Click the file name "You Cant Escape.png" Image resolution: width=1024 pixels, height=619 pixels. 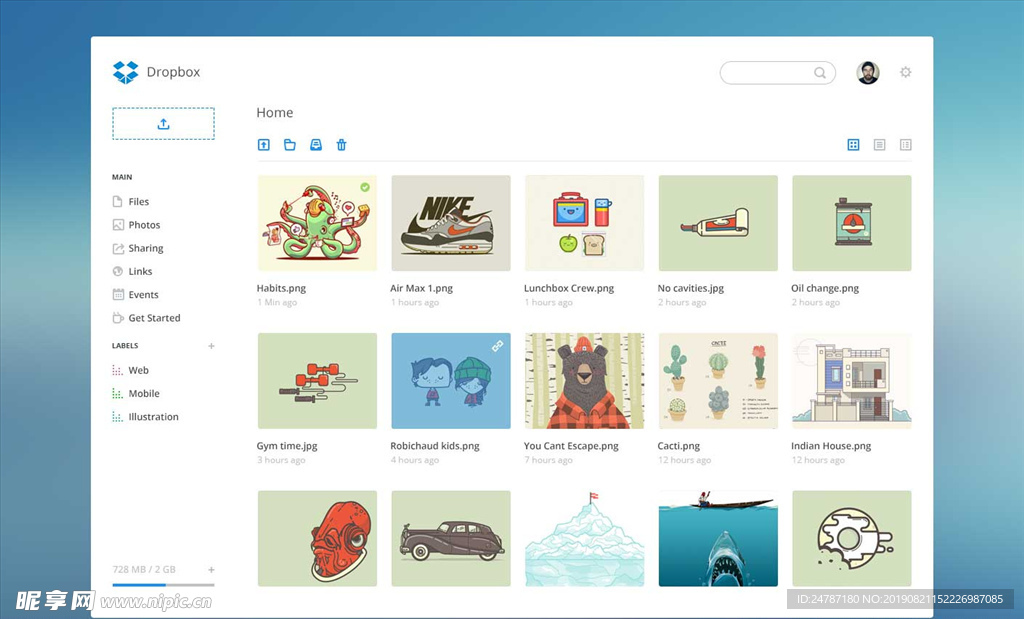coord(571,447)
